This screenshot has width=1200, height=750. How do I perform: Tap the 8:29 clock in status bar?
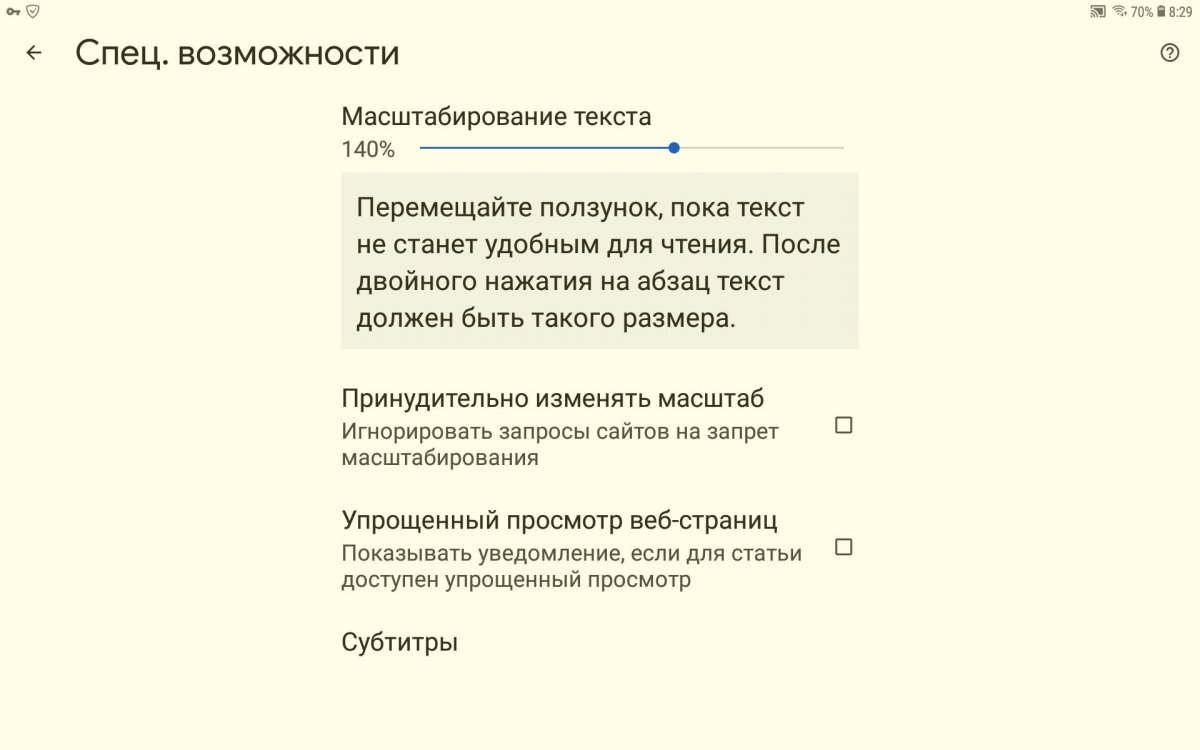(1181, 12)
